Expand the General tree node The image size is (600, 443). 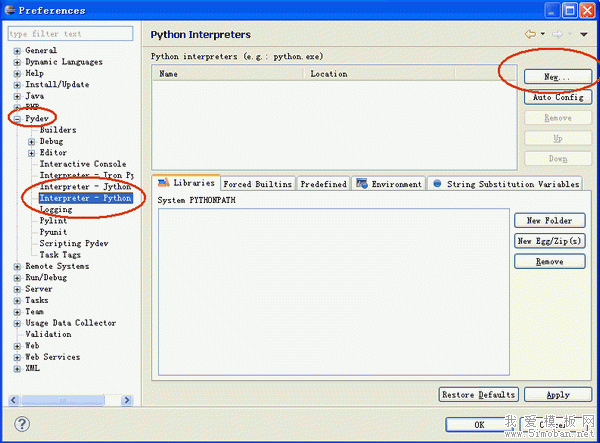pyautogui.click(x=17, y=50)
